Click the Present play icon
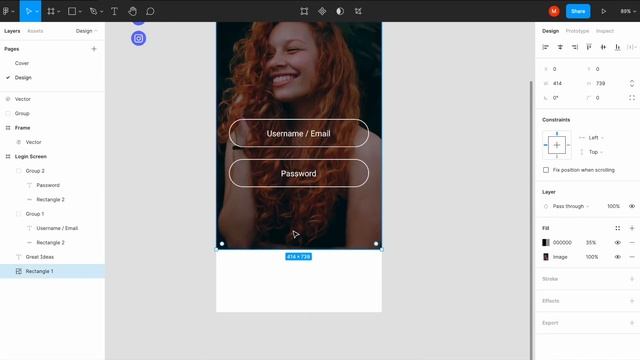 click(x=603, y=11)
